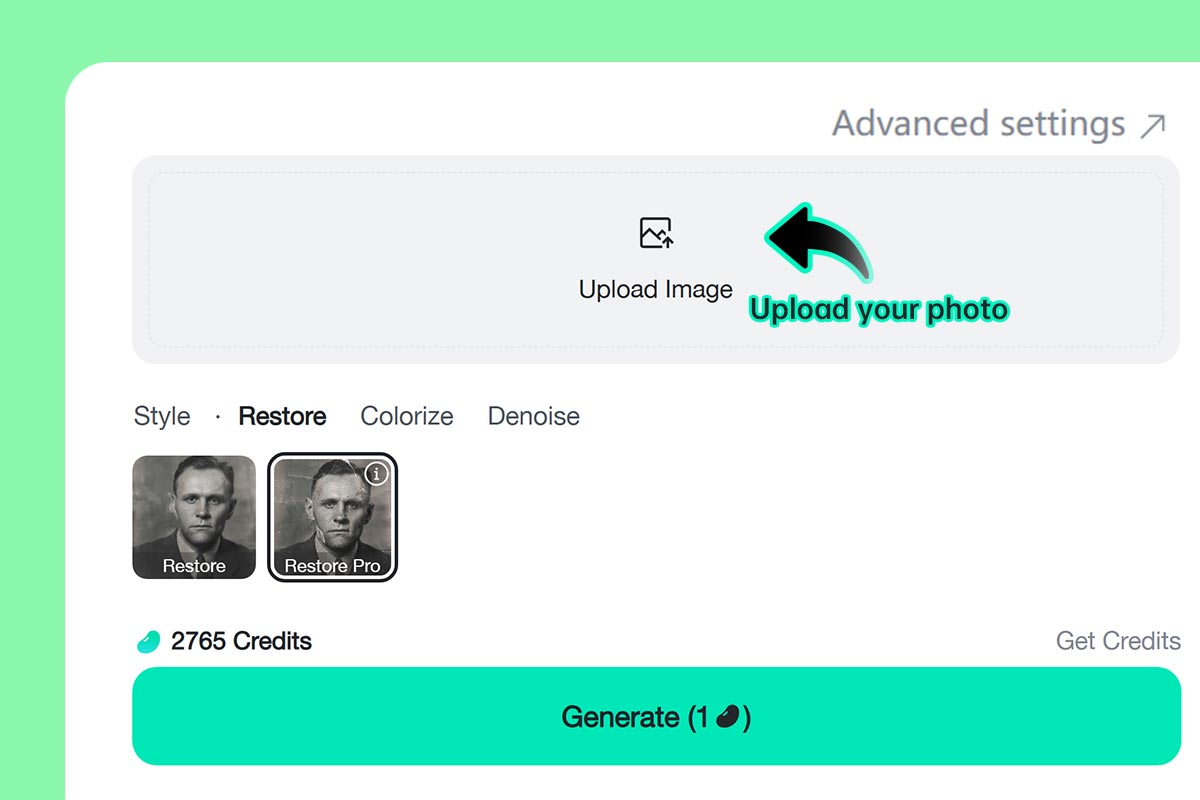Click the Generate button text
The height and width of the screenshot is (800, 1200).
click(656, 717)
